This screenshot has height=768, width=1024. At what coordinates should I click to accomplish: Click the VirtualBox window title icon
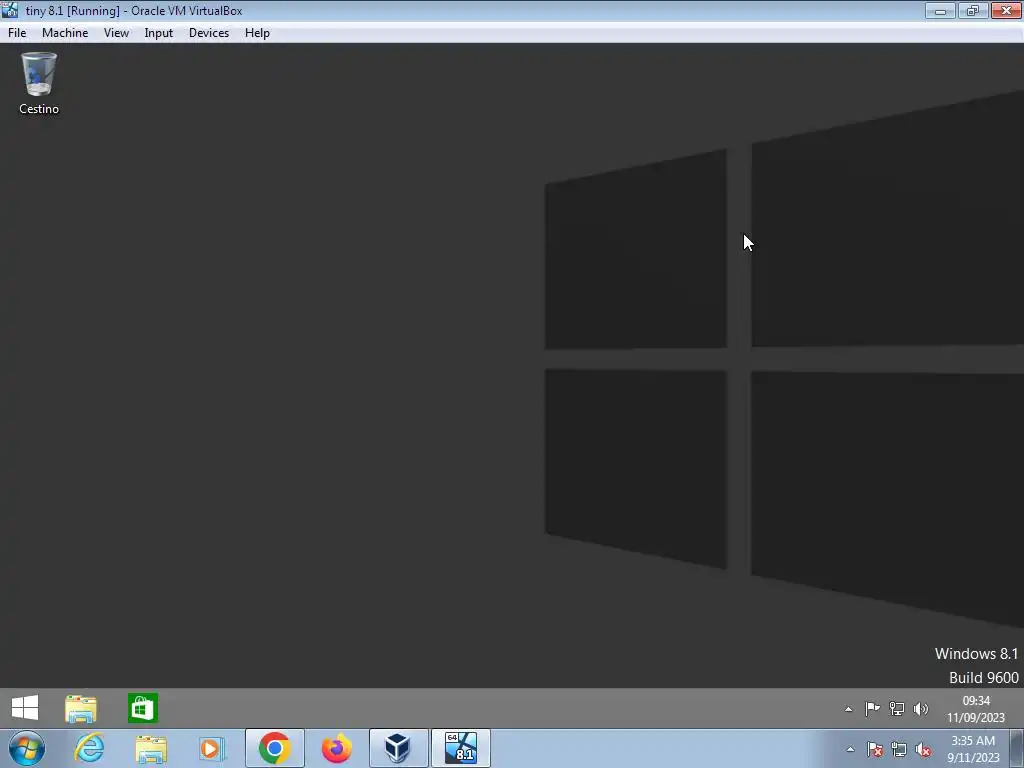(10, 10)
